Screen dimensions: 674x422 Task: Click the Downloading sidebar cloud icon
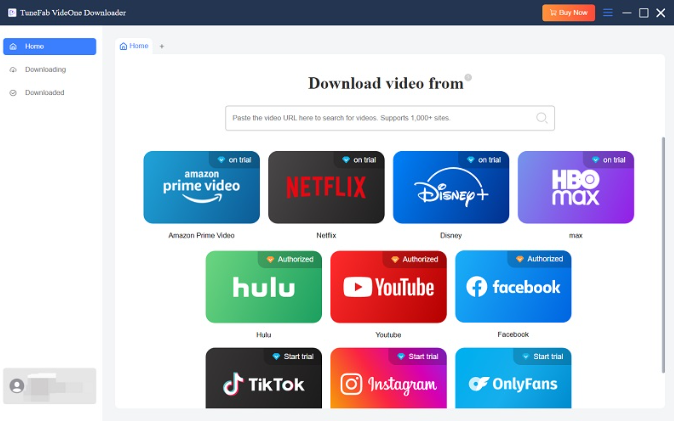[x=13, y=70]
